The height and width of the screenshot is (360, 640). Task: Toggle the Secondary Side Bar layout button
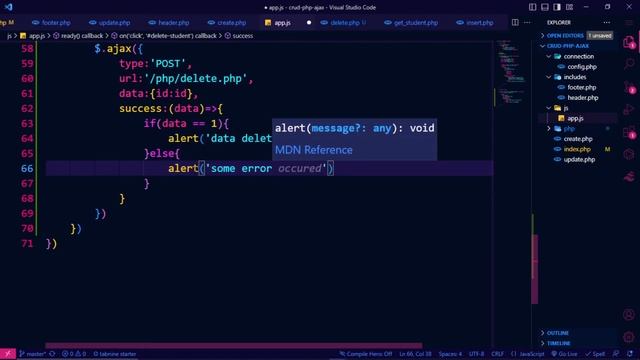[557, 7]
